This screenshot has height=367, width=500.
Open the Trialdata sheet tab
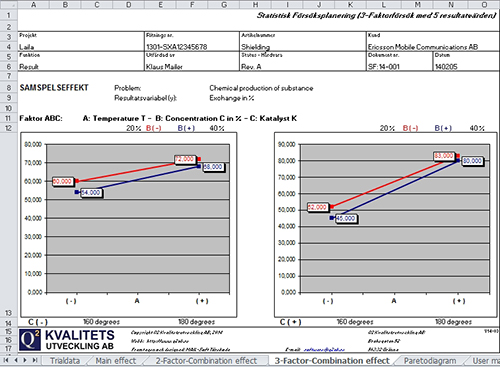(65, 361)
